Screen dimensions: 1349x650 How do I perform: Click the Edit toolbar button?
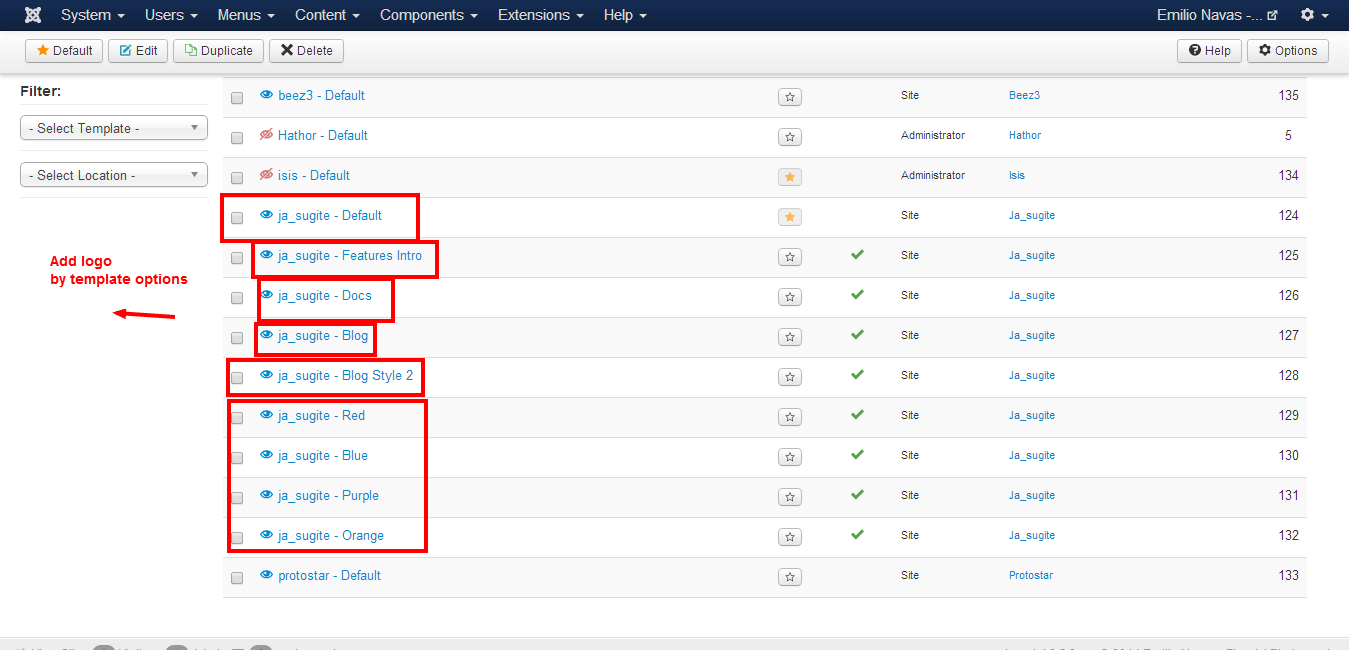point(138,51)
